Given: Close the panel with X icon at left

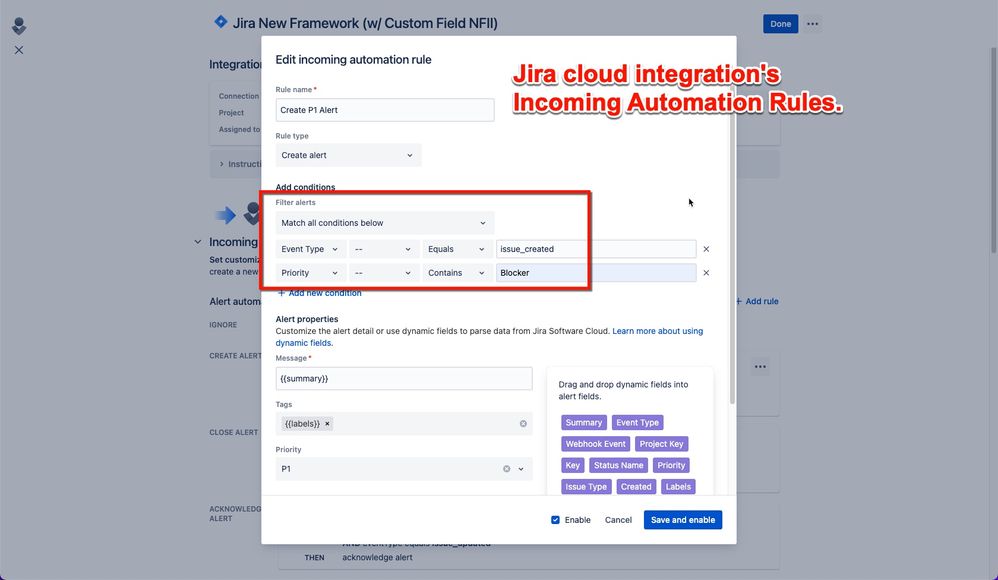Looking at the screenshot, I should coord(19,50).
